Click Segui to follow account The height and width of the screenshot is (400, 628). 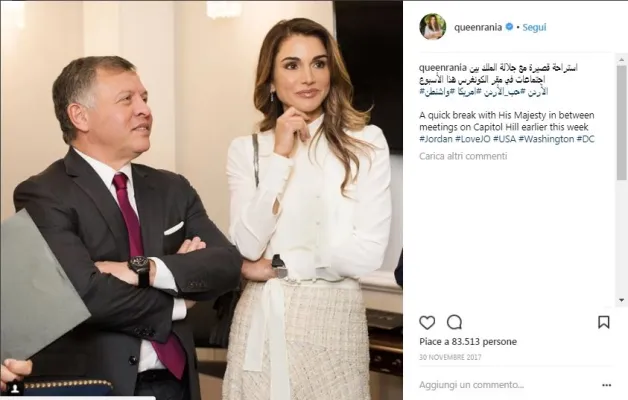point(534,27)
